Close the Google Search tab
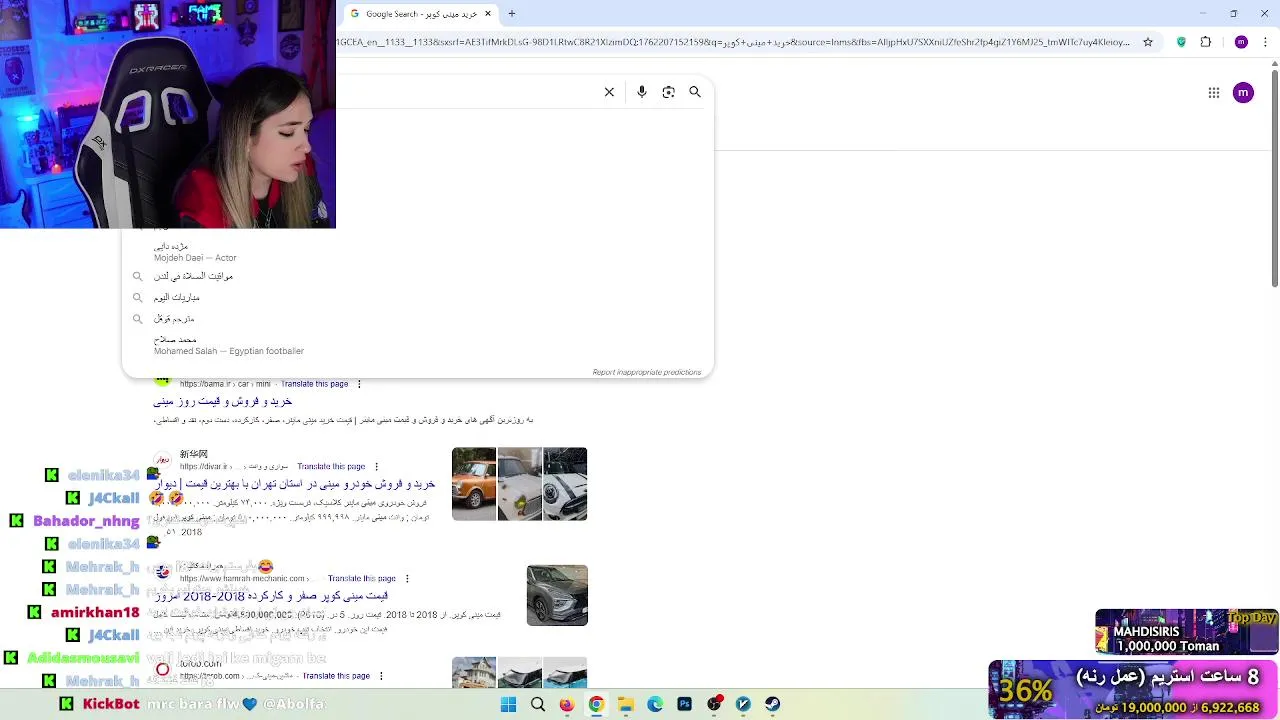Viewport: 1280px width, 720px height. tap(488, 14)
